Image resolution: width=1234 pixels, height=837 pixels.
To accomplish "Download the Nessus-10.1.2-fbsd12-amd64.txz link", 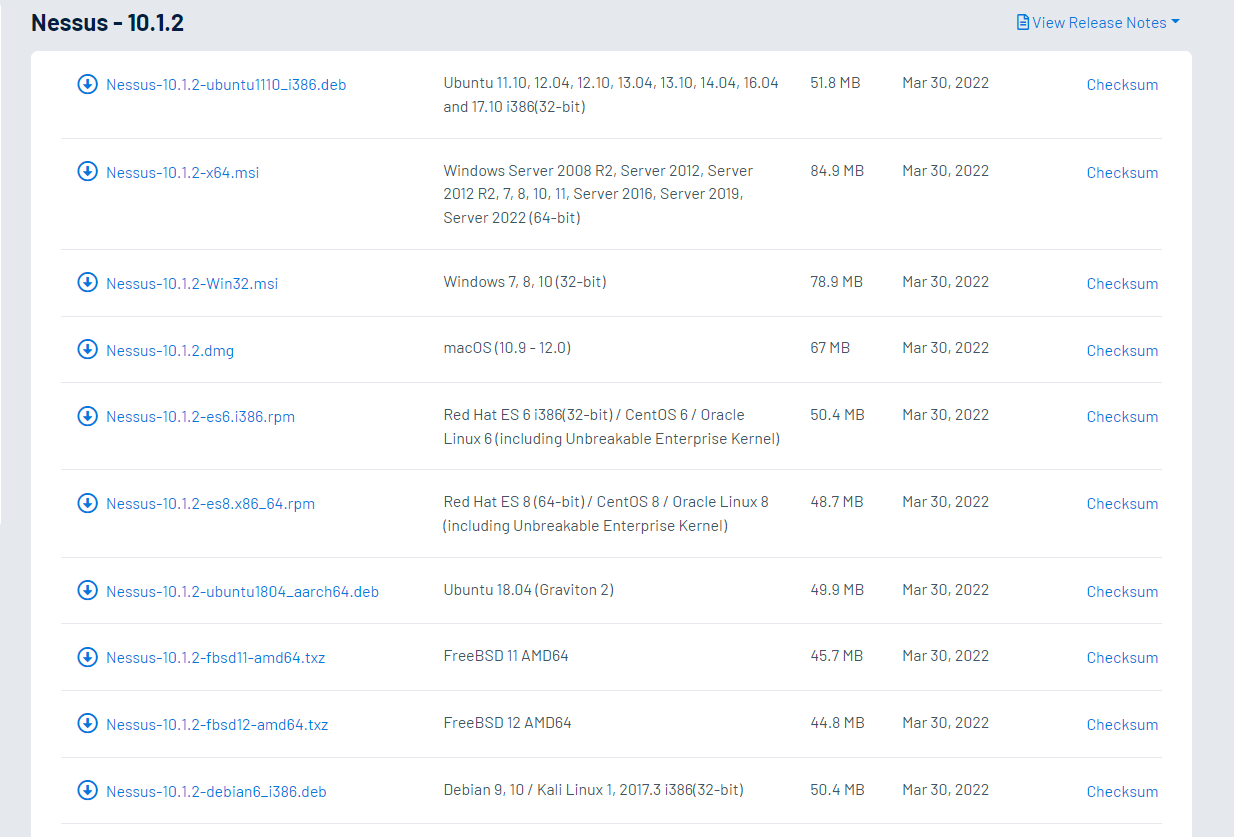I will (x=217, y=725).
